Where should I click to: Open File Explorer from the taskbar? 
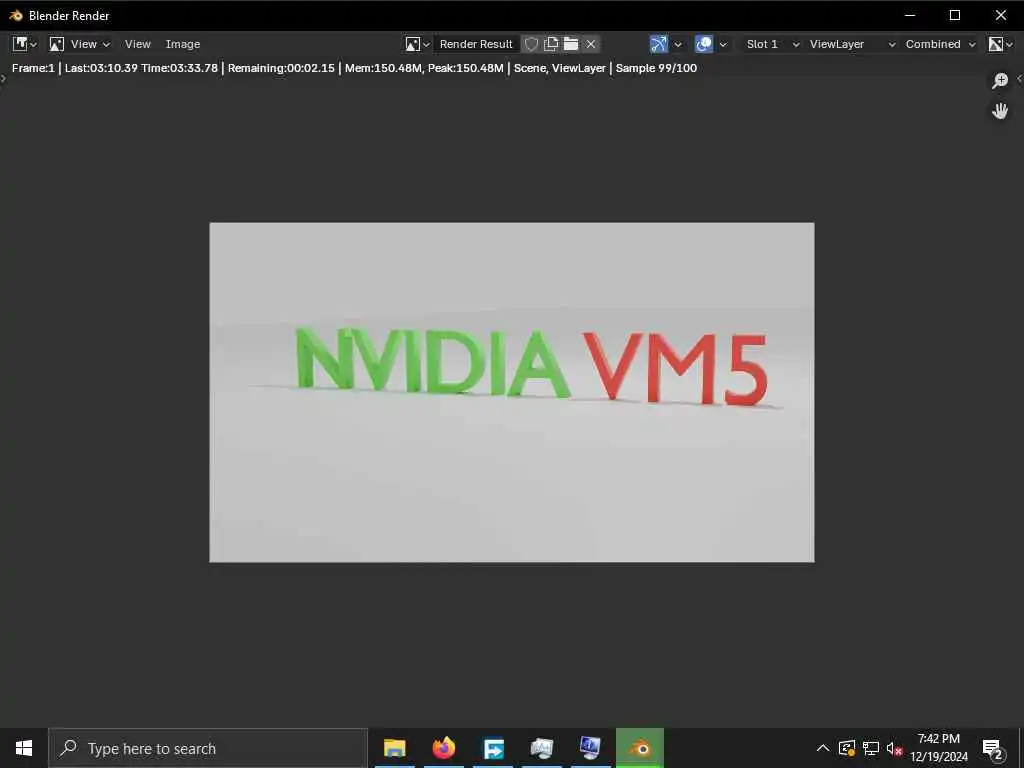coord(394,748)
